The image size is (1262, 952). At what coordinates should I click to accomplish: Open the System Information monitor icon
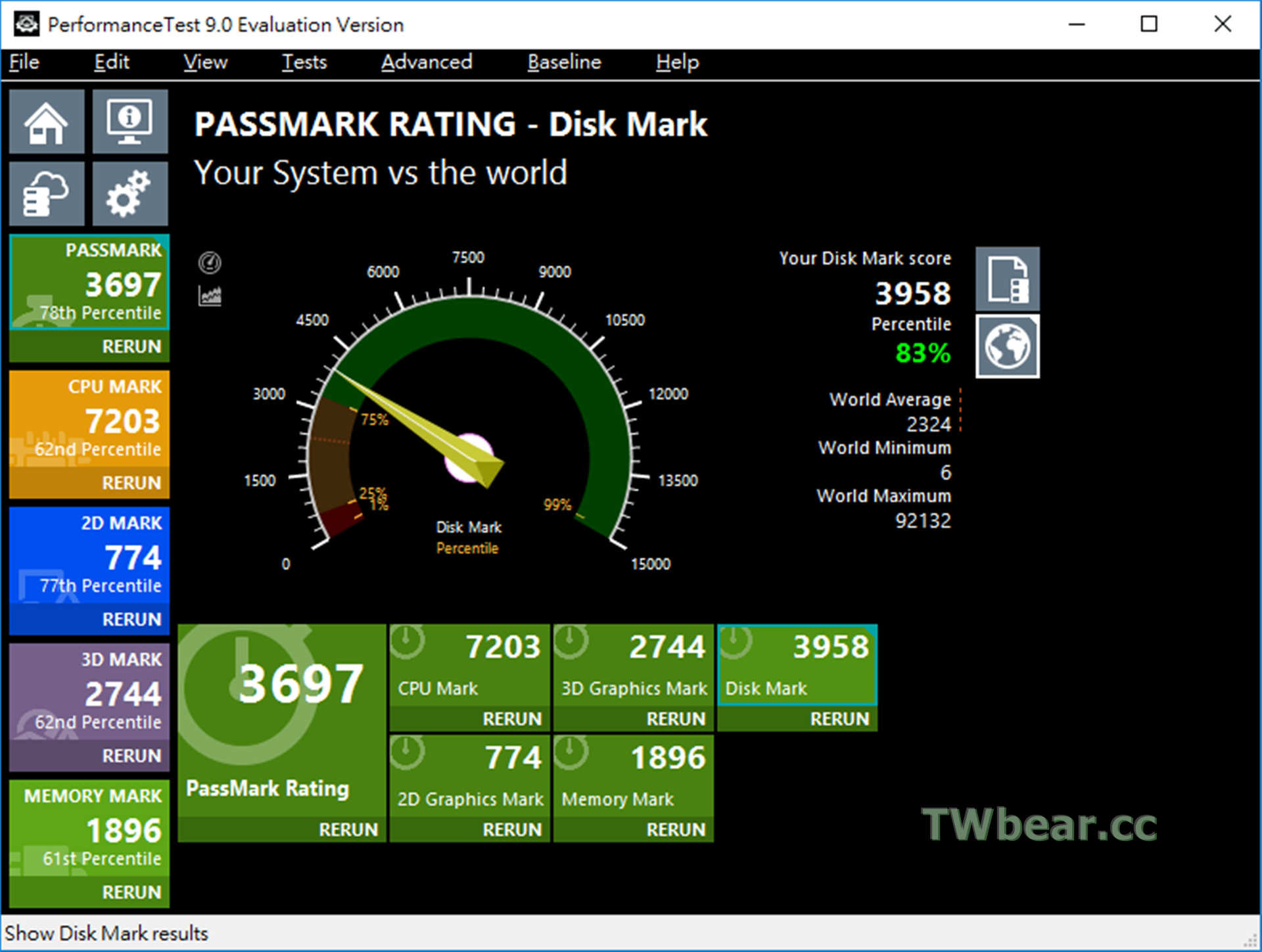click(129, 122)
